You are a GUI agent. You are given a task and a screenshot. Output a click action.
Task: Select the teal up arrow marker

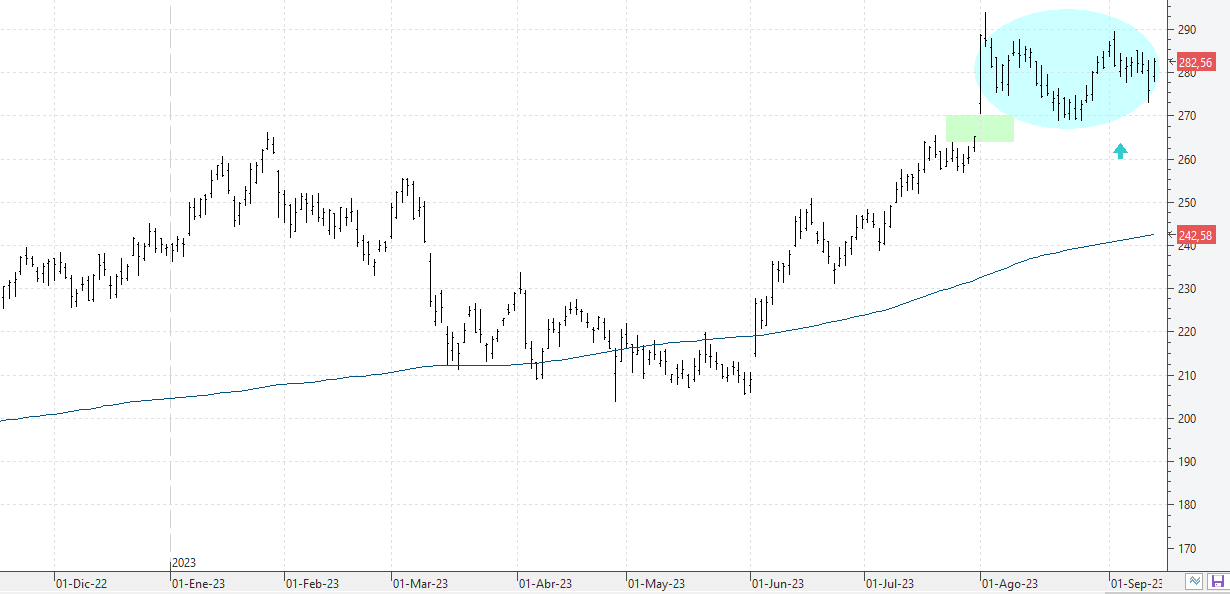click(1120, 151)
